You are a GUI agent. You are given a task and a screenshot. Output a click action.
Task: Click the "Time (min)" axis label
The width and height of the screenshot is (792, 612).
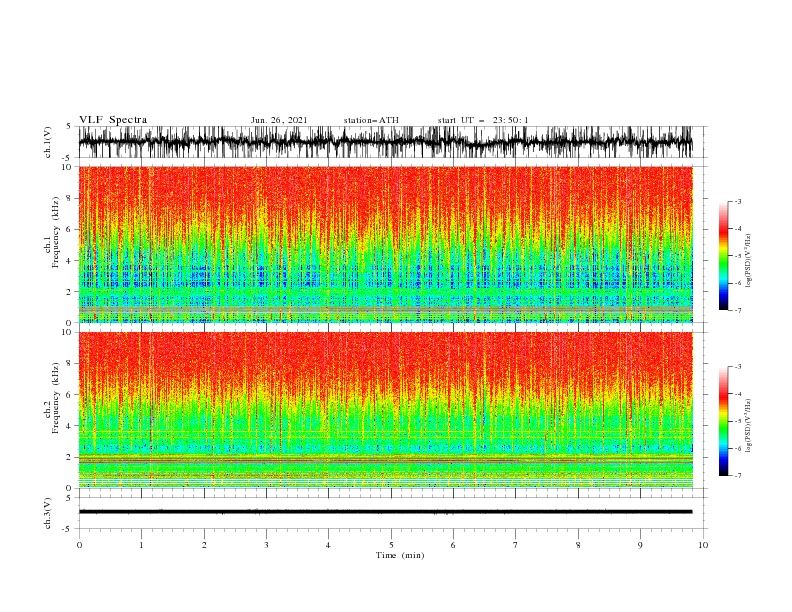pyautogui.click(x=400, y=555)
